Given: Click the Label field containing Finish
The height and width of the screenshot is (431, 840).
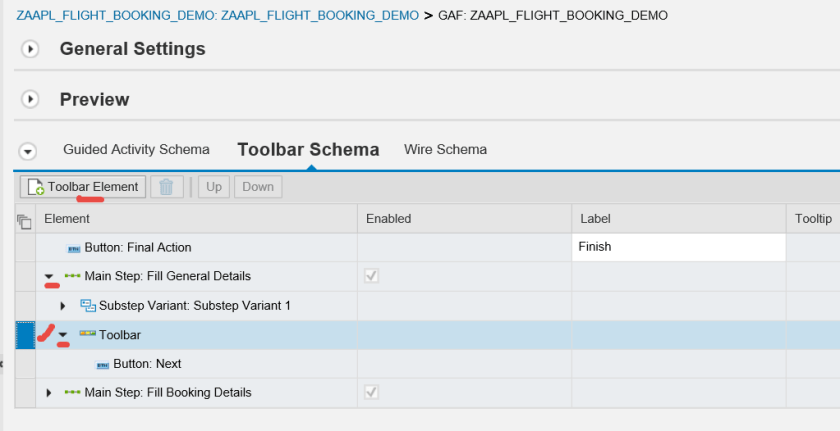Looking at the screenshot, I should pos(678,247).
